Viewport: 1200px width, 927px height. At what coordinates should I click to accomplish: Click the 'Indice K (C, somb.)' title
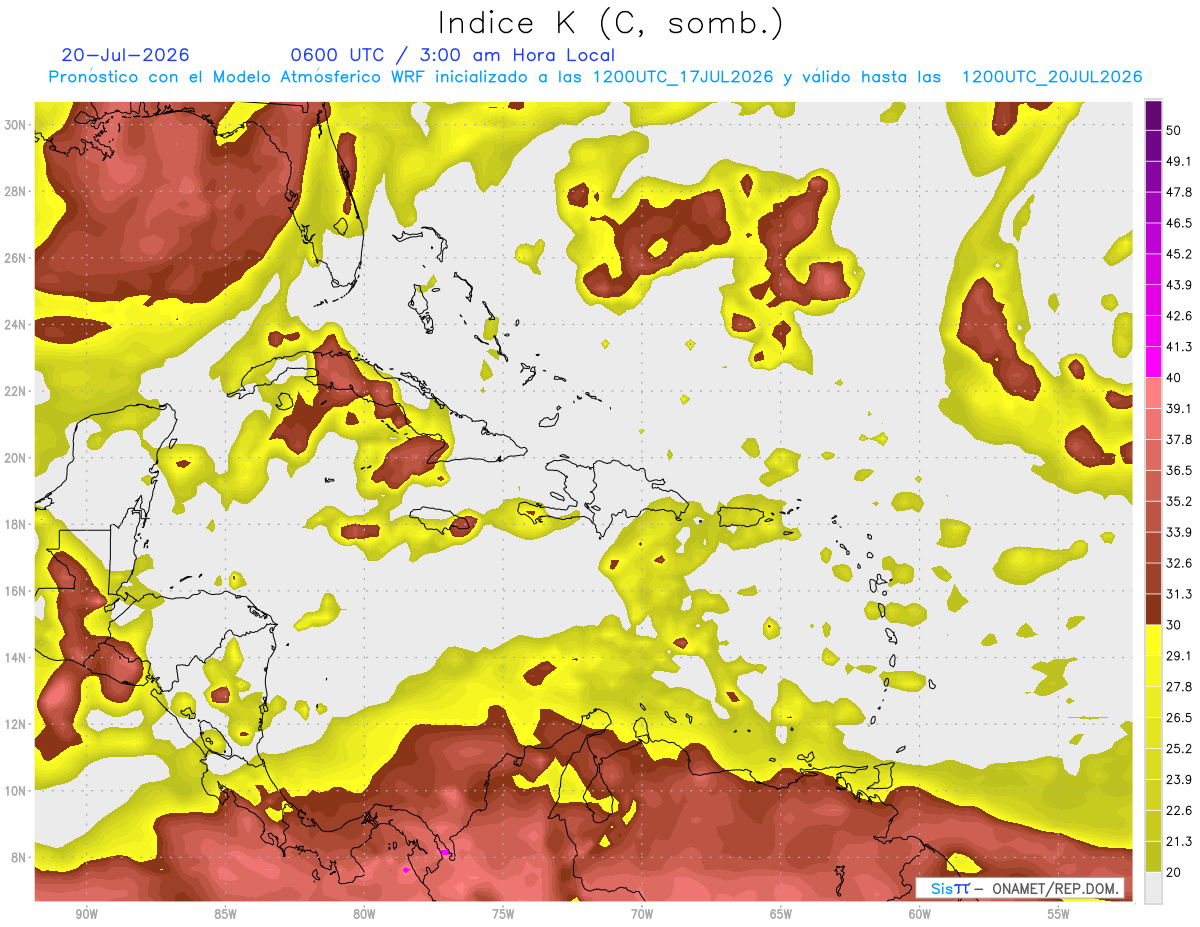611,23
